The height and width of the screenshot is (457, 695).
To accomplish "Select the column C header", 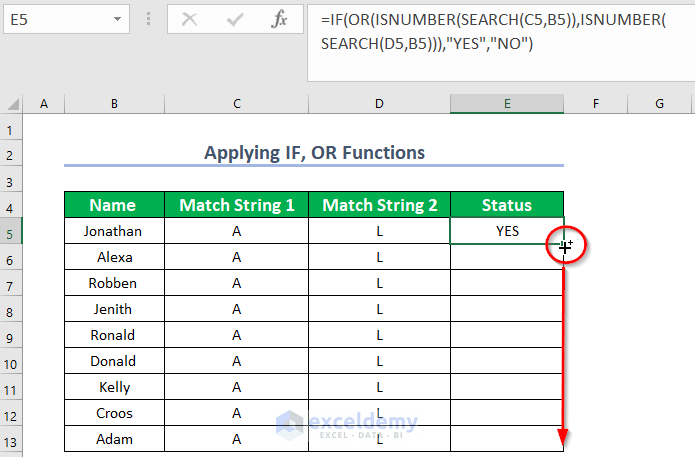I will coord(236,104).
